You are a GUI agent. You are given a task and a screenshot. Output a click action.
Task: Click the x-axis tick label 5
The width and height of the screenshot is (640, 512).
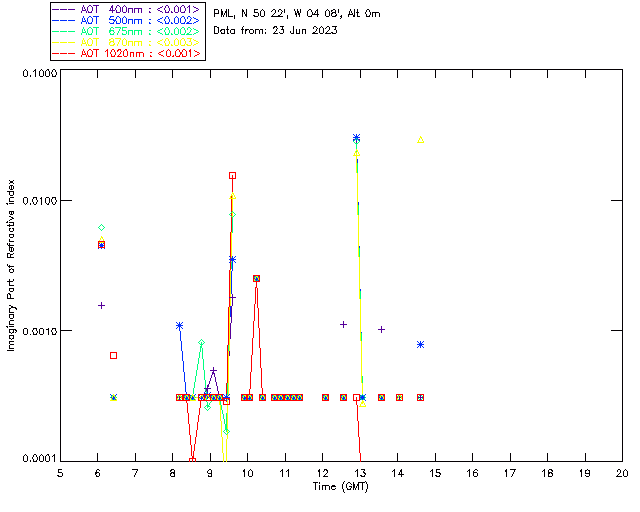pos(60,473)
